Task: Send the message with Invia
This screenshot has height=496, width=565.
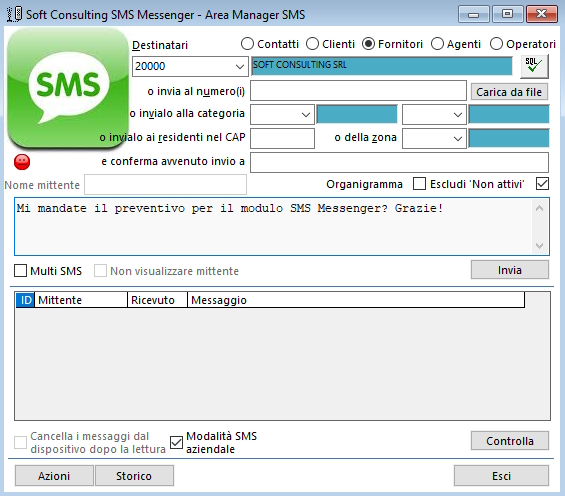Action: [510, 270]
